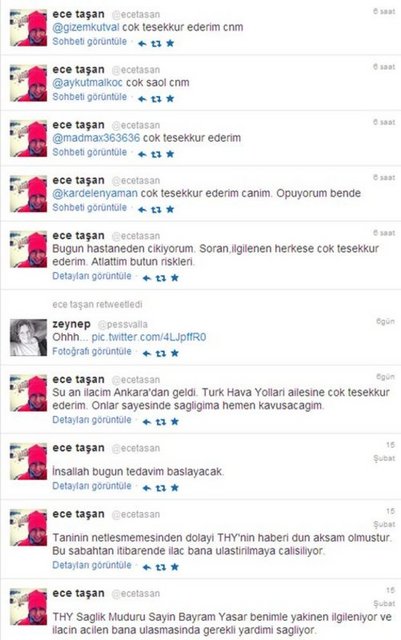Open @kardelenyaman profile mention
Viewport: 401px width, 640px height.
coord(95,193)
